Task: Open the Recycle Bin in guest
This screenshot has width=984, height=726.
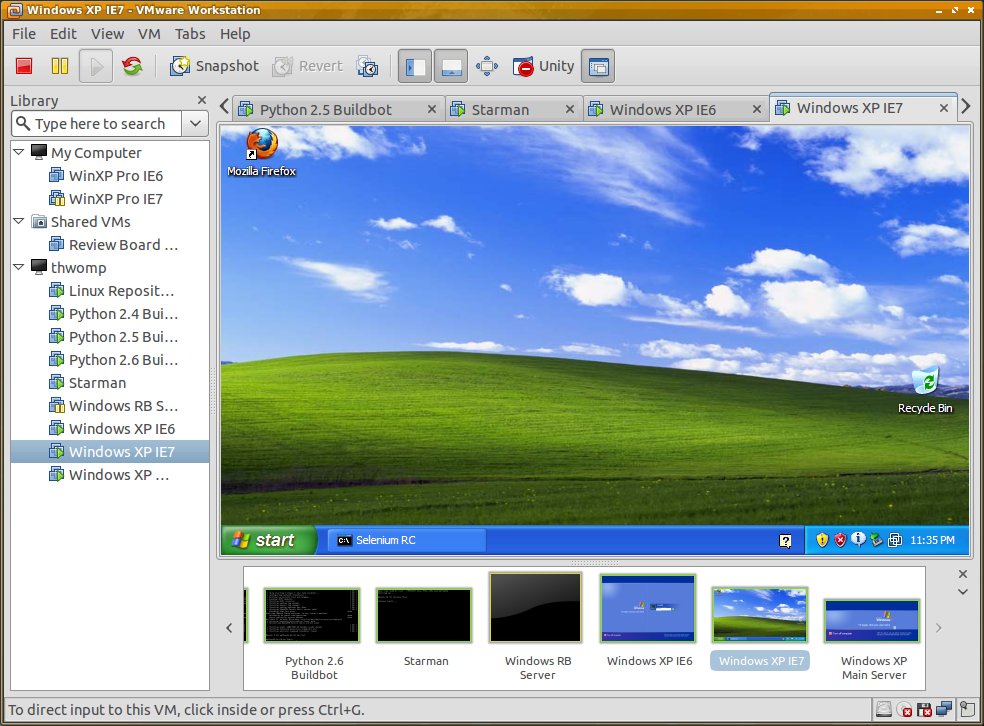Action: pos(925,390)
